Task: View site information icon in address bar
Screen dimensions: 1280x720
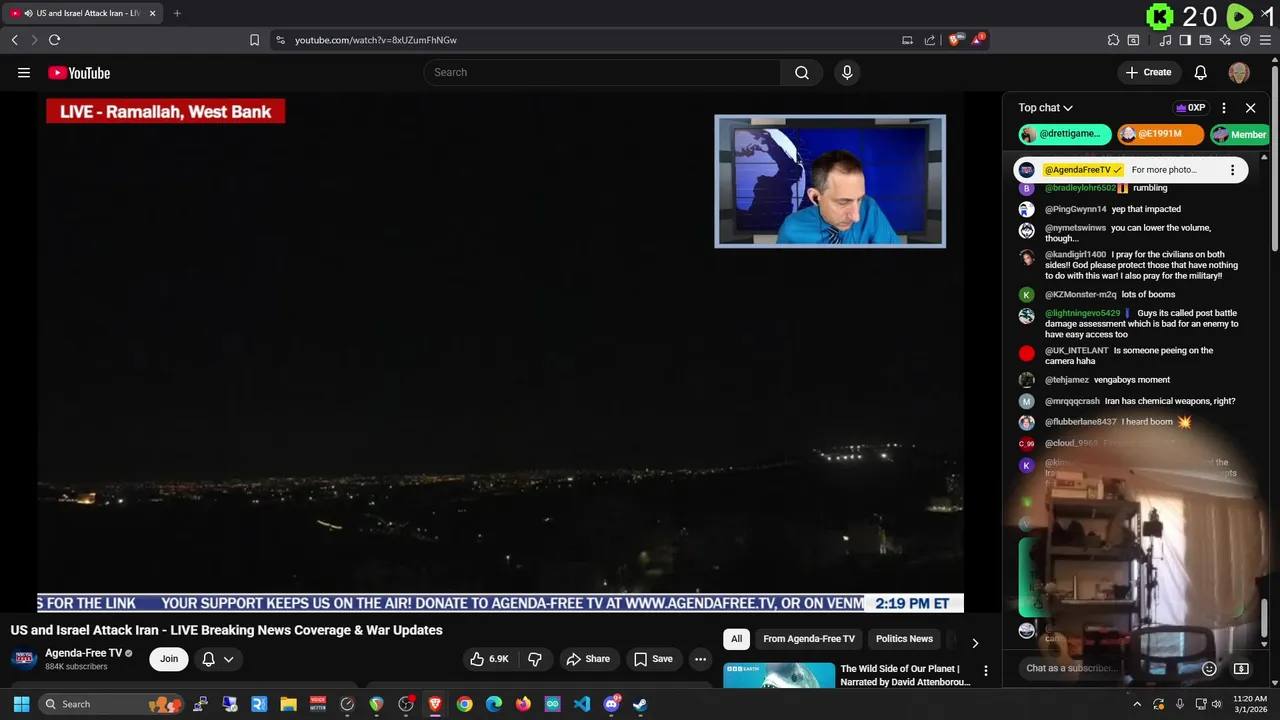Action: click(280, 40)
